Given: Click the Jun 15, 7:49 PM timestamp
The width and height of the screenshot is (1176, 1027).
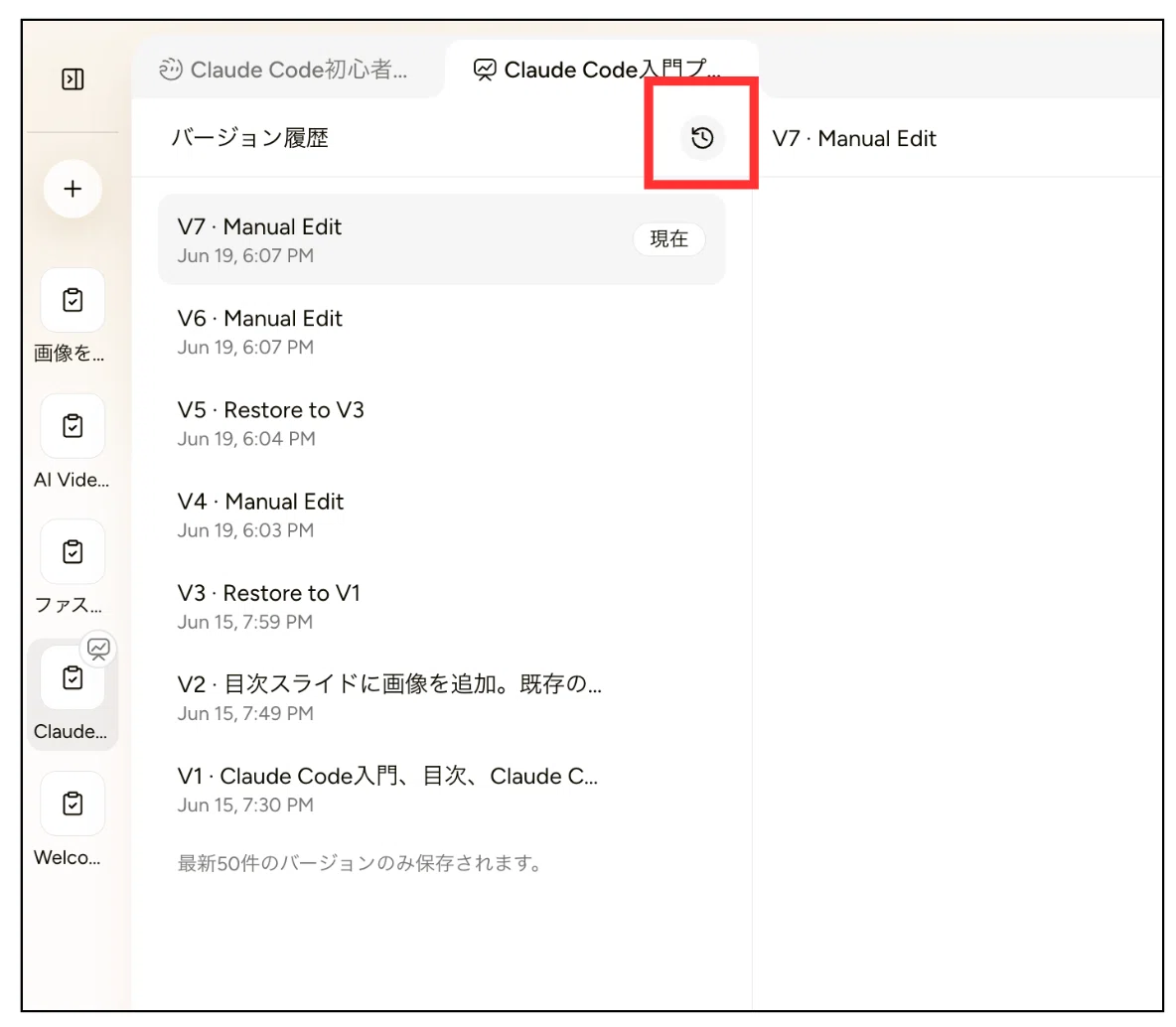Looking at the screenshot, I should (x=245, y=713).
